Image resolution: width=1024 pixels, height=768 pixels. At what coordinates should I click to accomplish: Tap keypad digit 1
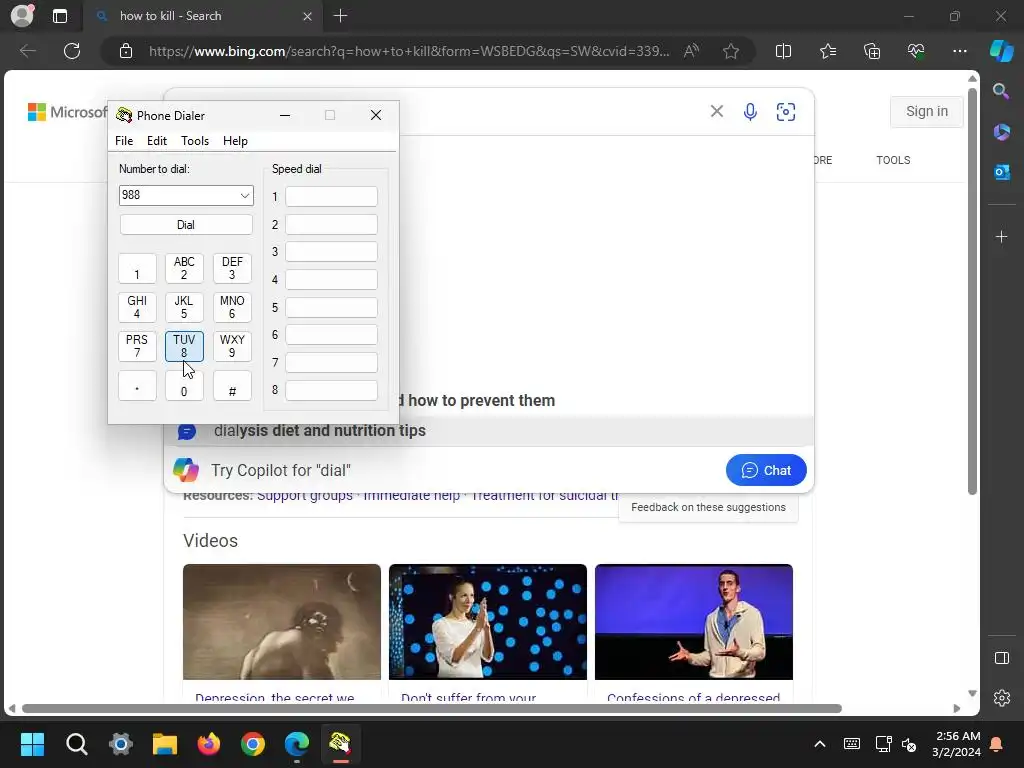[x=137, y=268]
